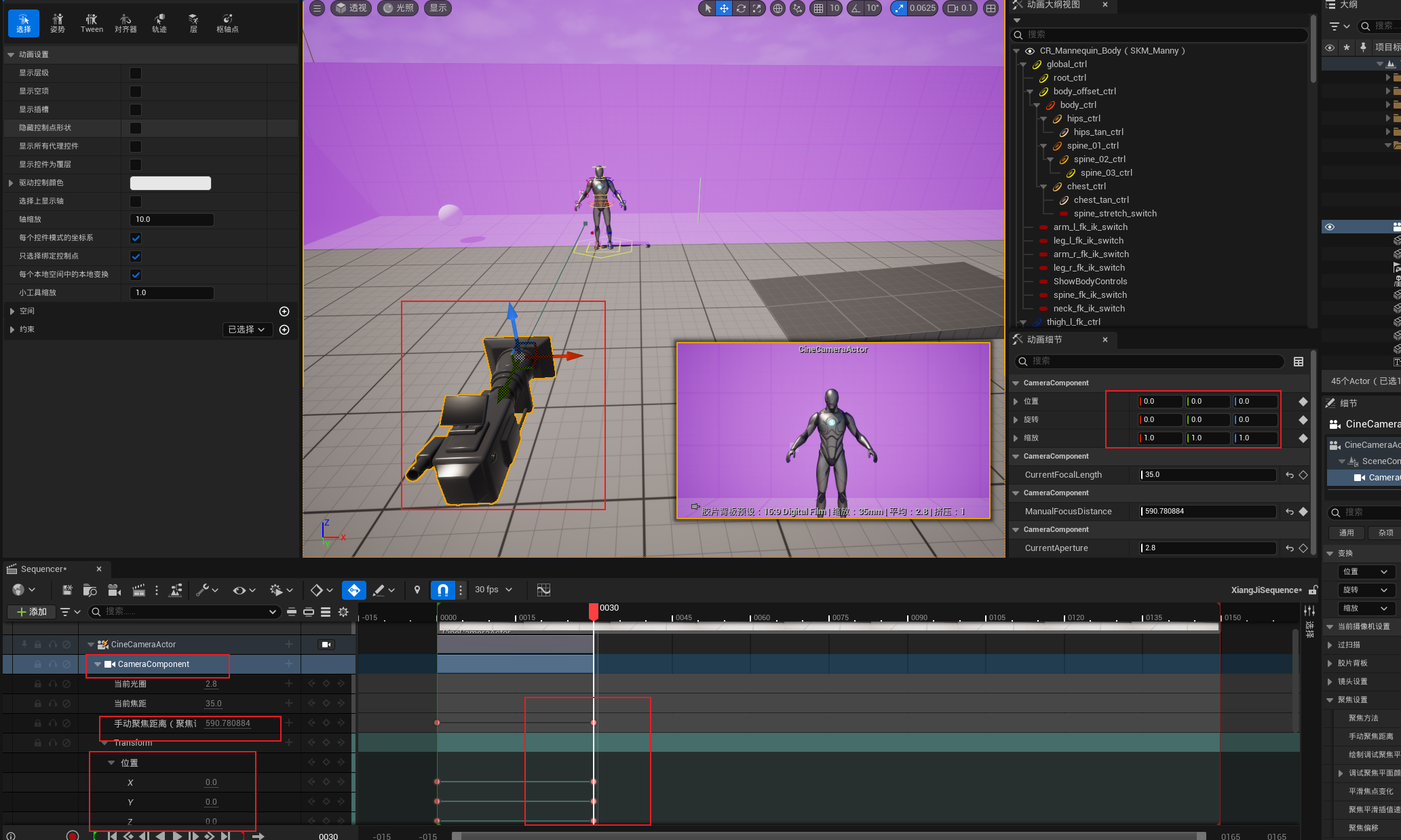This screenshot has width=1401, height=840.
Task: Switch to the Sequencer tab
Action: [43, 569]
